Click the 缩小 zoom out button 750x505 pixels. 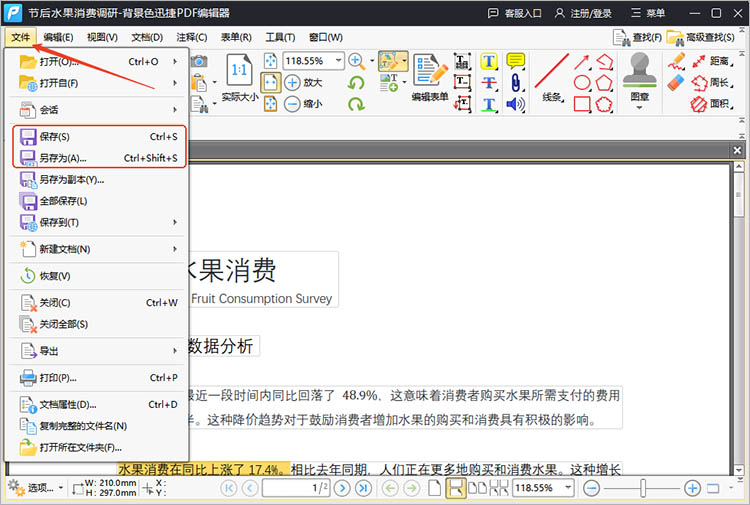click(304, 104)
